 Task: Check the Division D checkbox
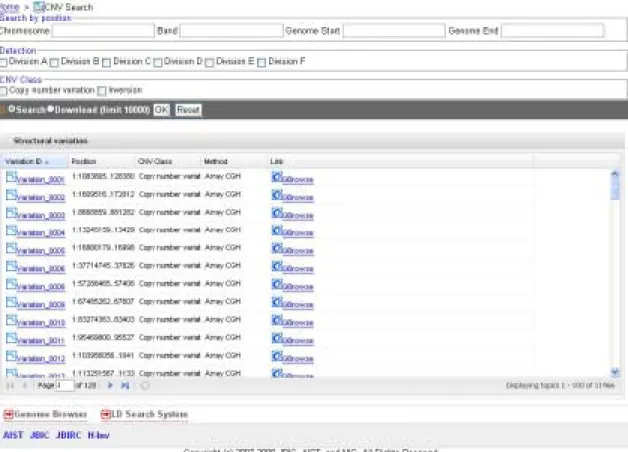point(158,62)
